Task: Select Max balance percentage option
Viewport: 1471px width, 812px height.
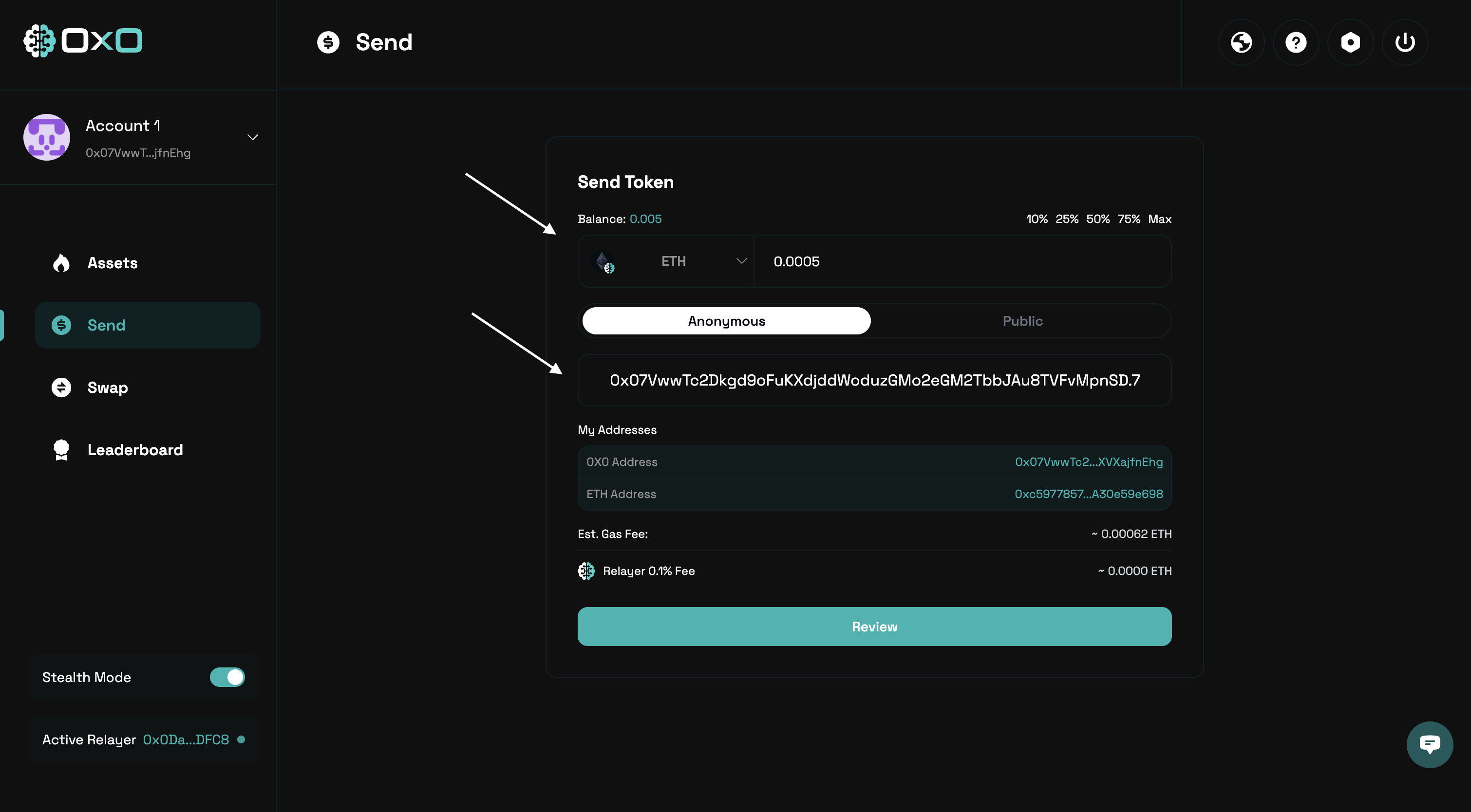Action: point(1160,219)
